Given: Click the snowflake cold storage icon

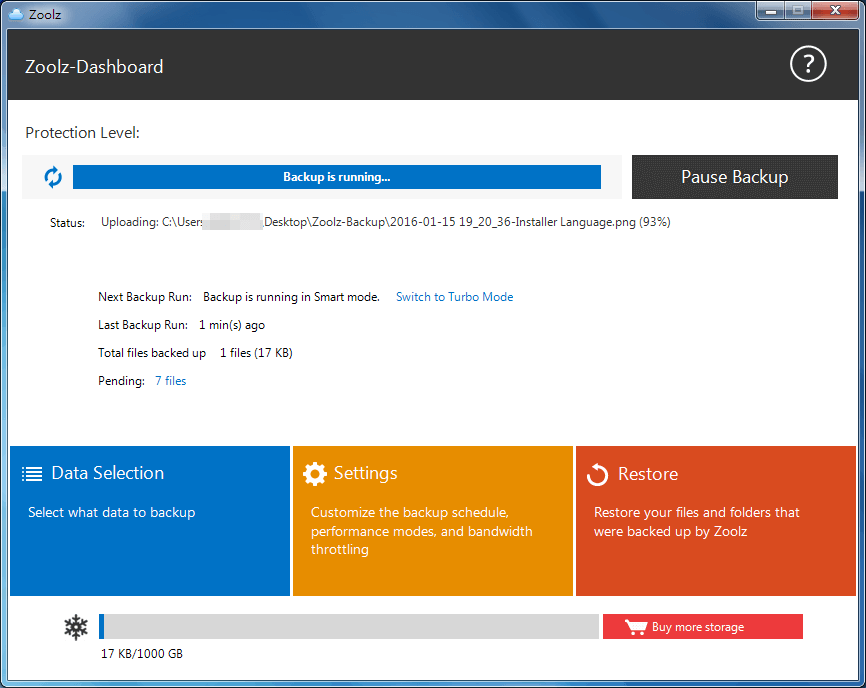Looking at the screenshot, I should coord(76,627).
